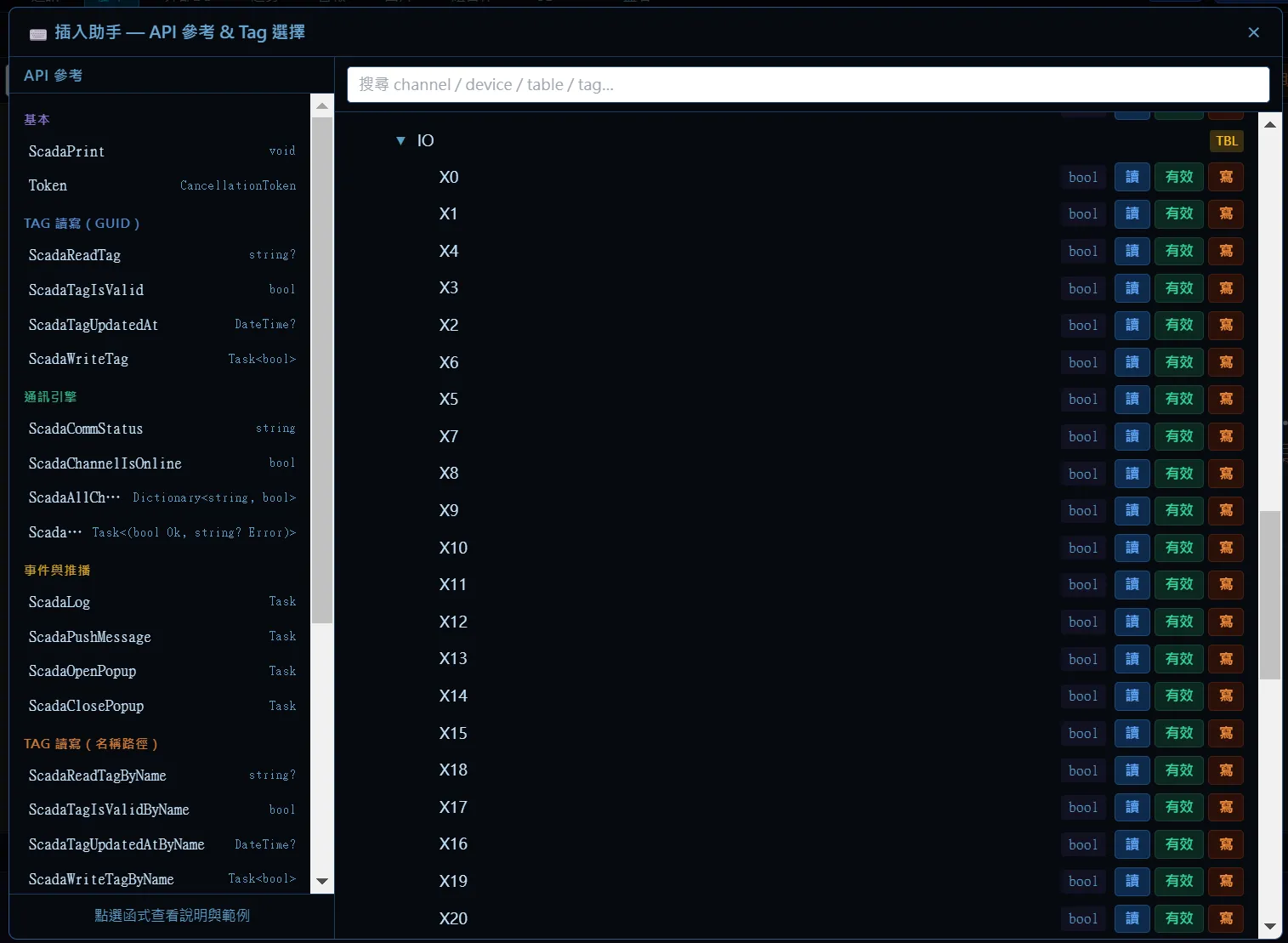Click the API 參考 panel header
The image size is (1288, 943).
171,76
